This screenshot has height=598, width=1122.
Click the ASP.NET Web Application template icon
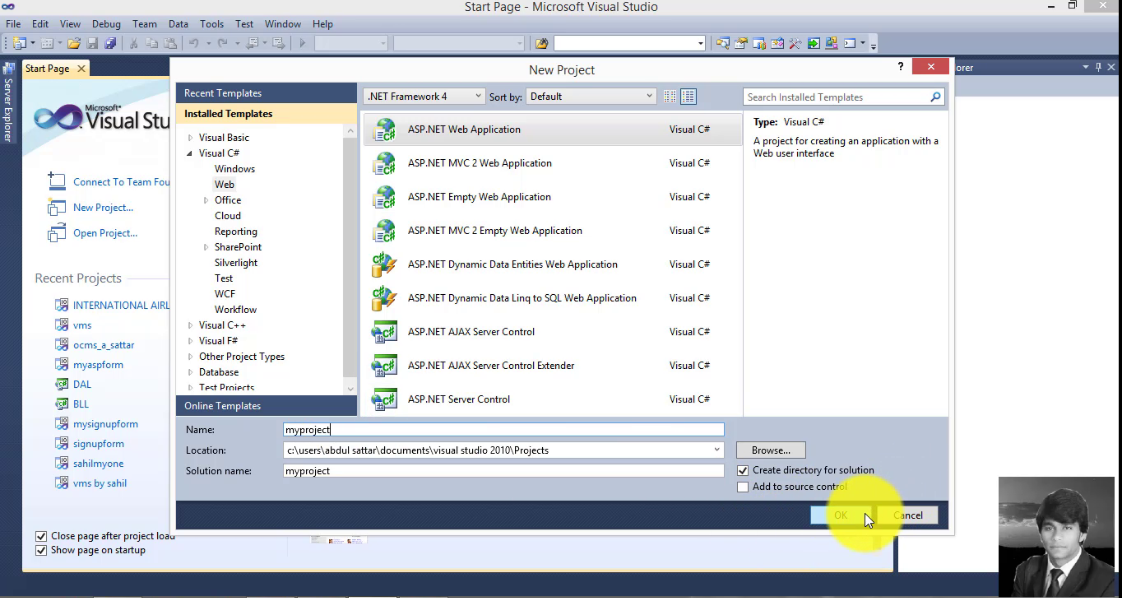[x=384, y=129]
